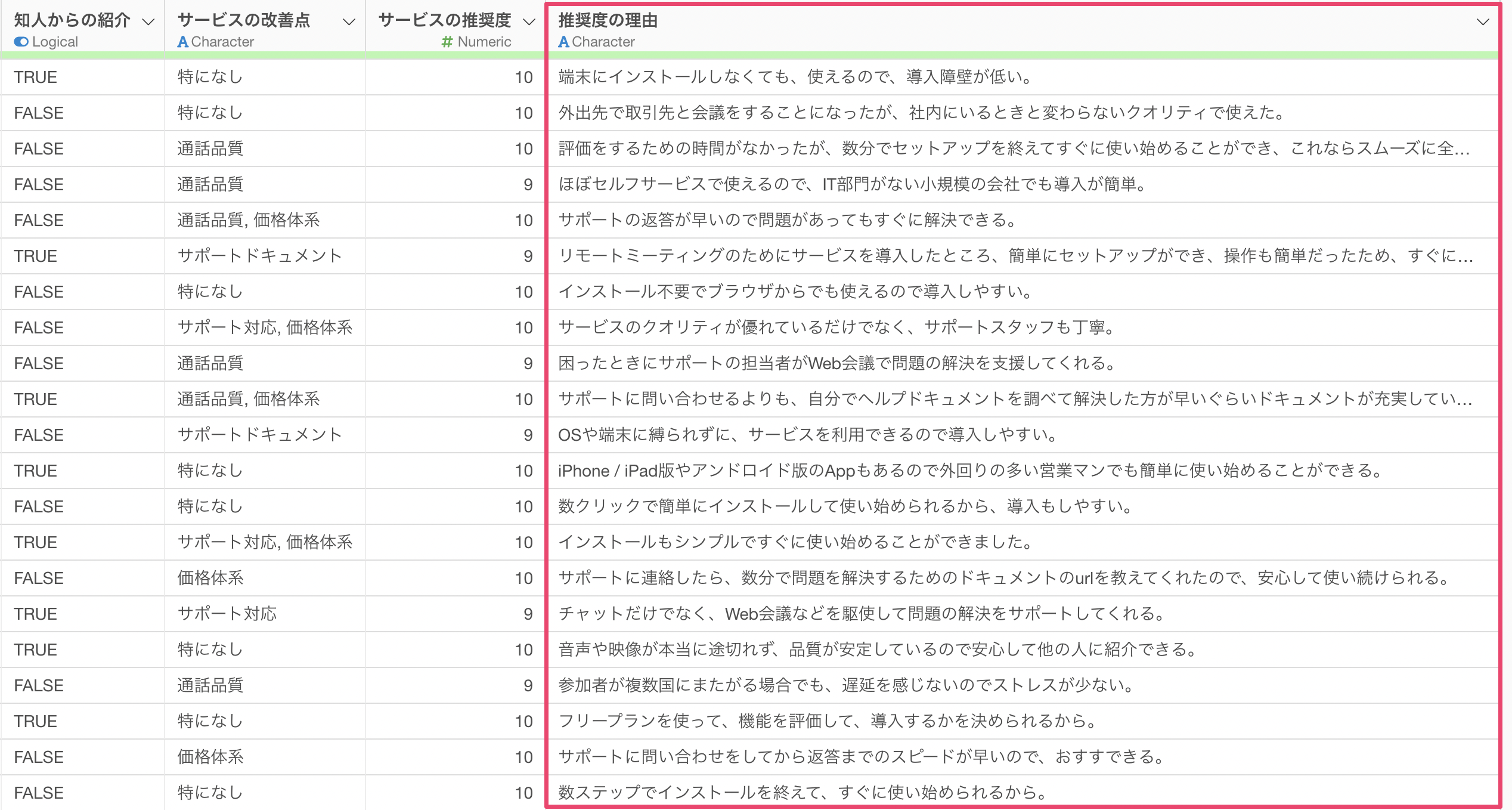Viewport: 1512px width, 810px height.
Task: Click the cell reading 通話品質, 価格体系 in row five
Action: 249,220
